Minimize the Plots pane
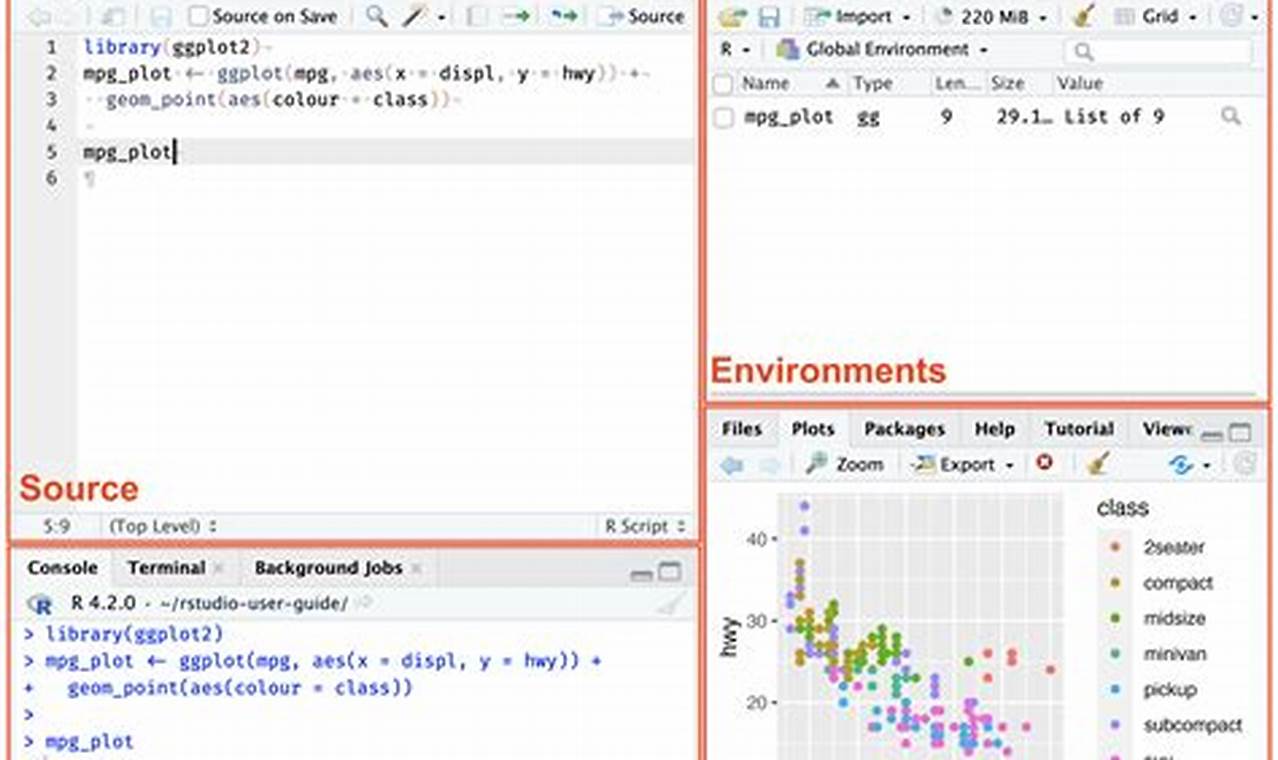This screenshot has width=1278, height=760. pyautogui.click(x=1212, y=434)
